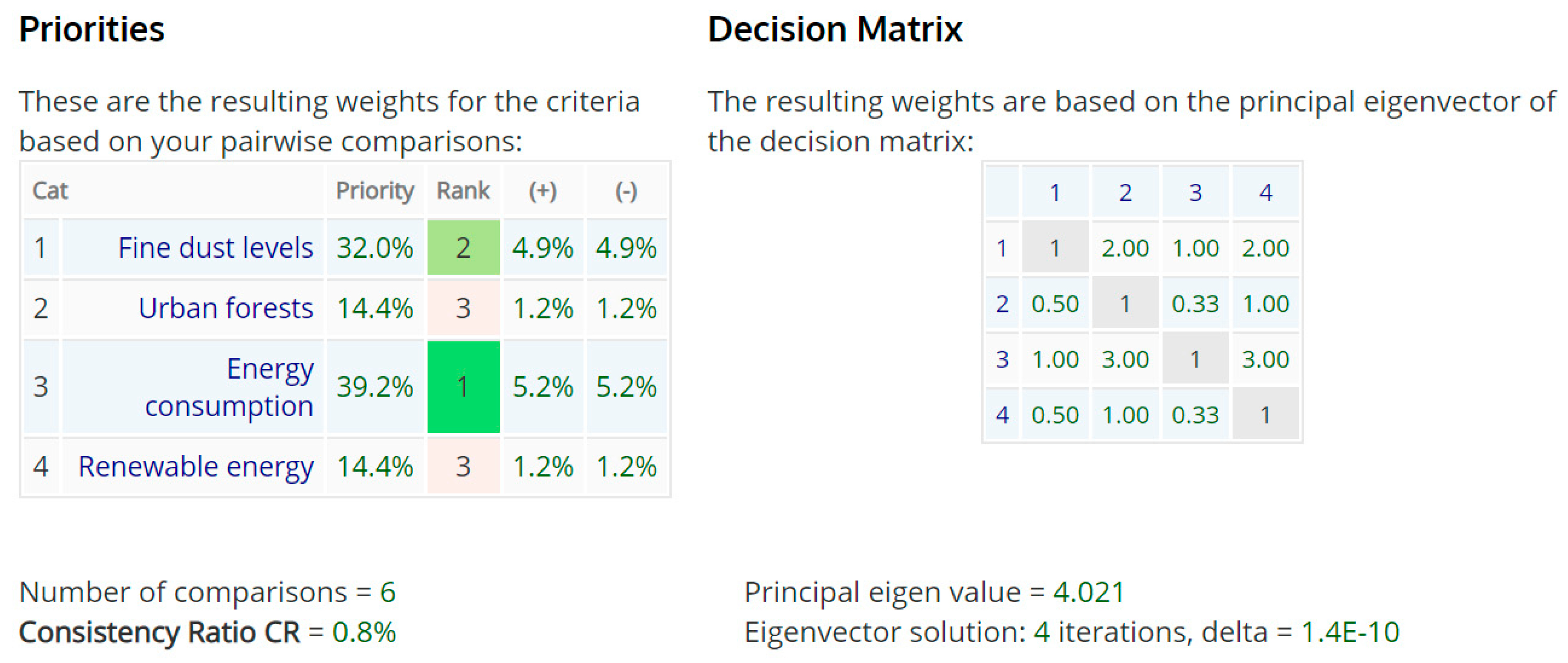Click the Urban forests criterion name
1568x663 pixels.
225,308
